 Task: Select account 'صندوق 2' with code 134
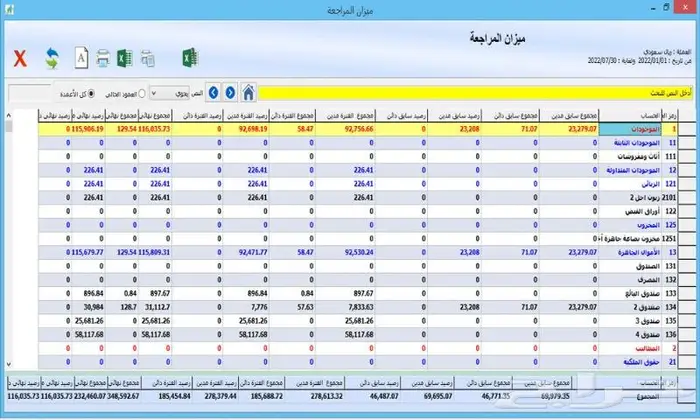pos(629,307)
